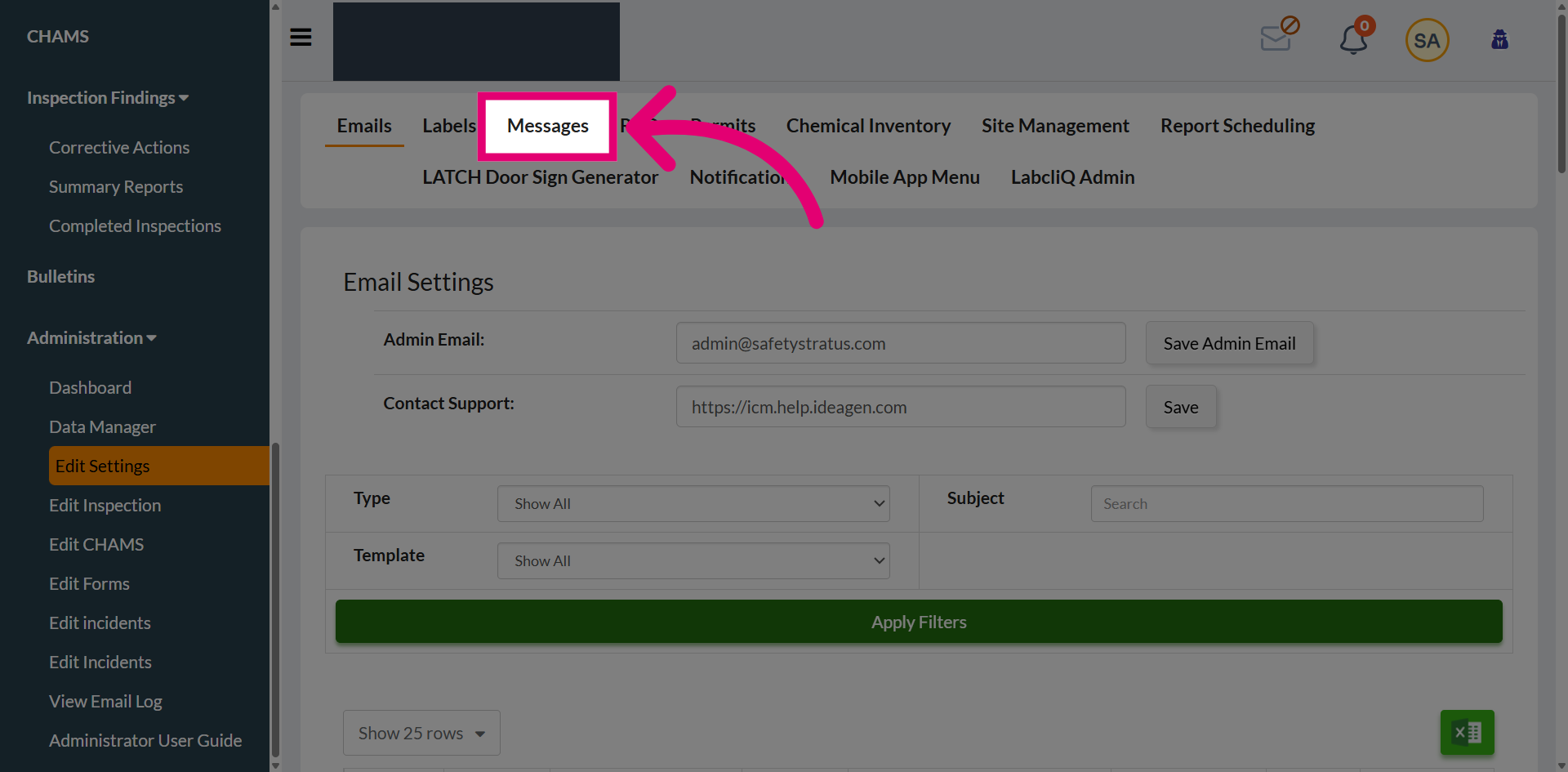Open Summary Reports in sidebar

pos(116,186)
